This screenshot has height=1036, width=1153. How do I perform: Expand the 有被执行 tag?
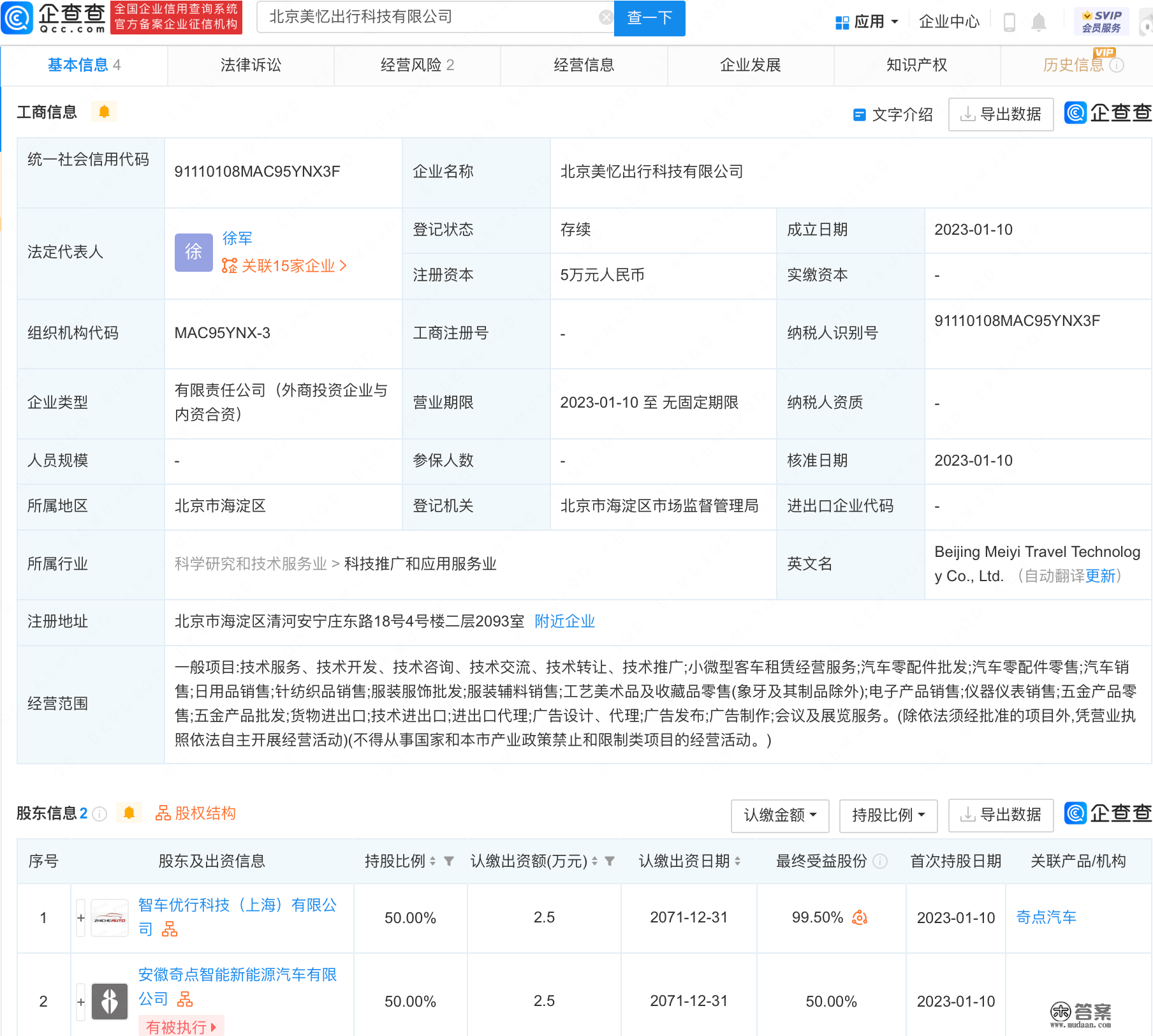pyautogui.click(x=181, y=1026)
